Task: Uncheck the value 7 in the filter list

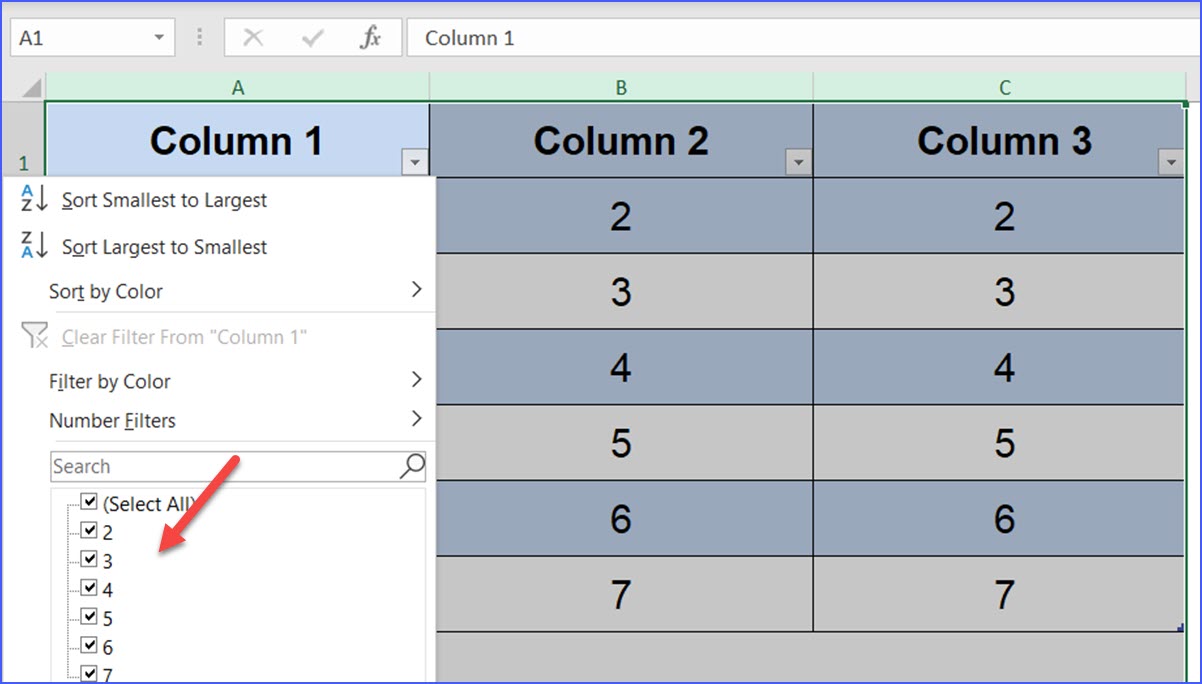Action: [89, 675]
